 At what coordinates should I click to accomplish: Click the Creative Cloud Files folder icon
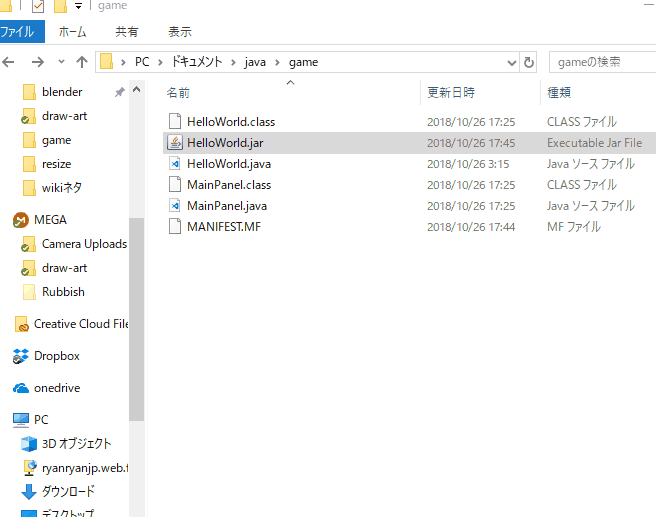point(21,324)
